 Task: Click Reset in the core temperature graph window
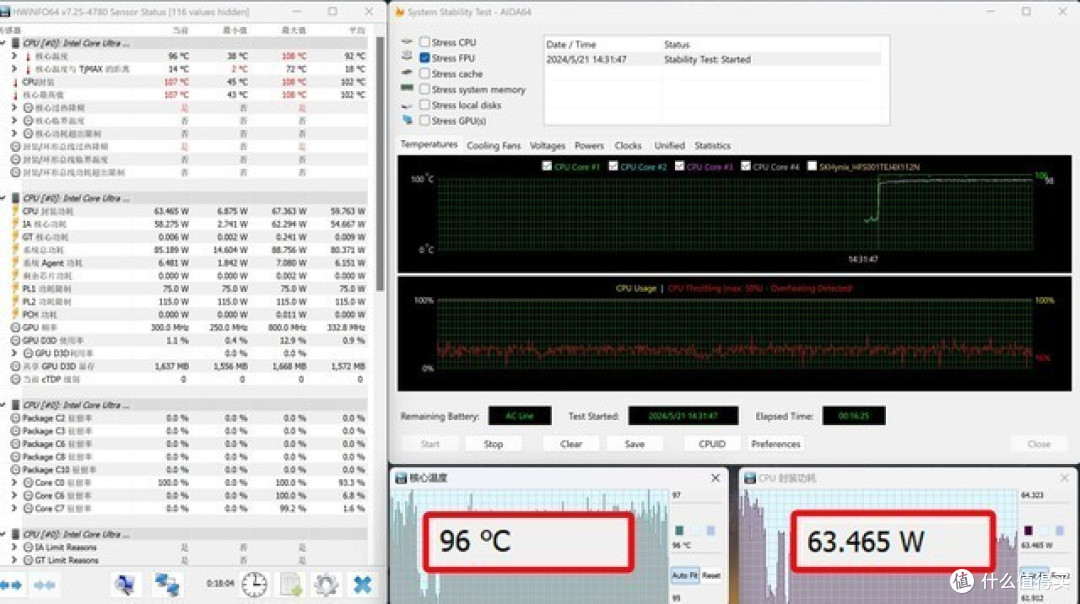(711, 575)
